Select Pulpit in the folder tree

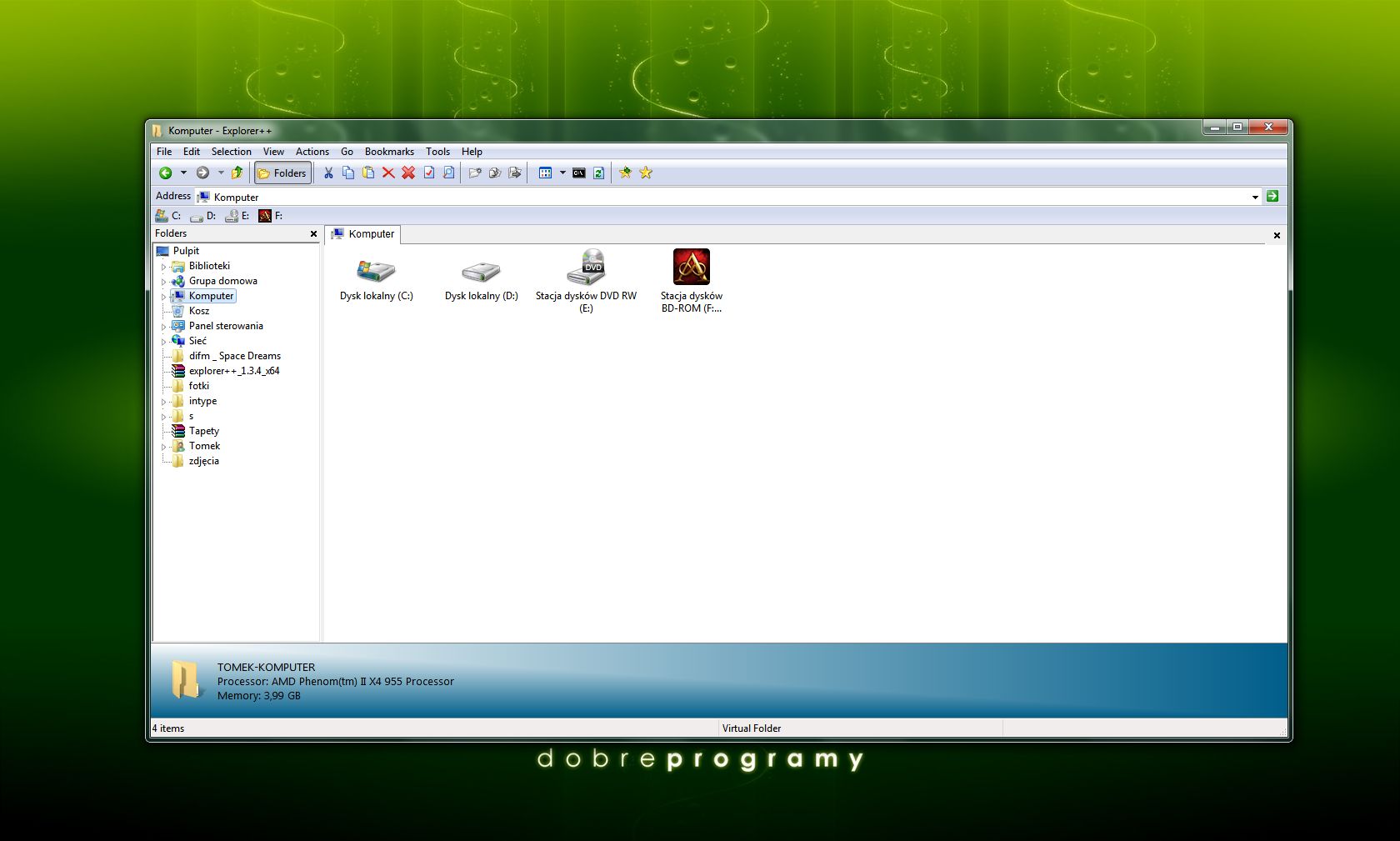(186, 251)
